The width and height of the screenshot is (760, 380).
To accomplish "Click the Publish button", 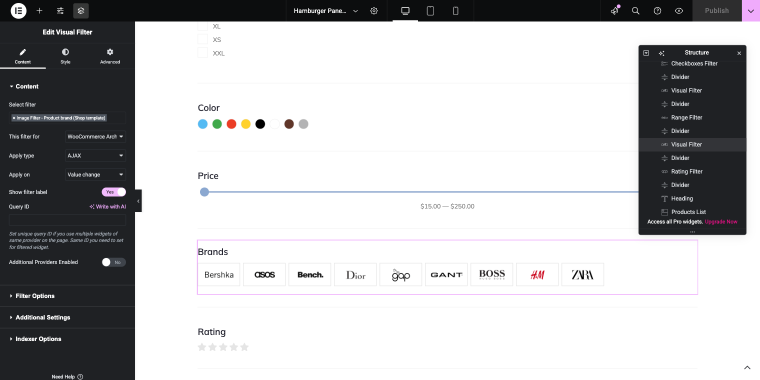I will (717, 11).
